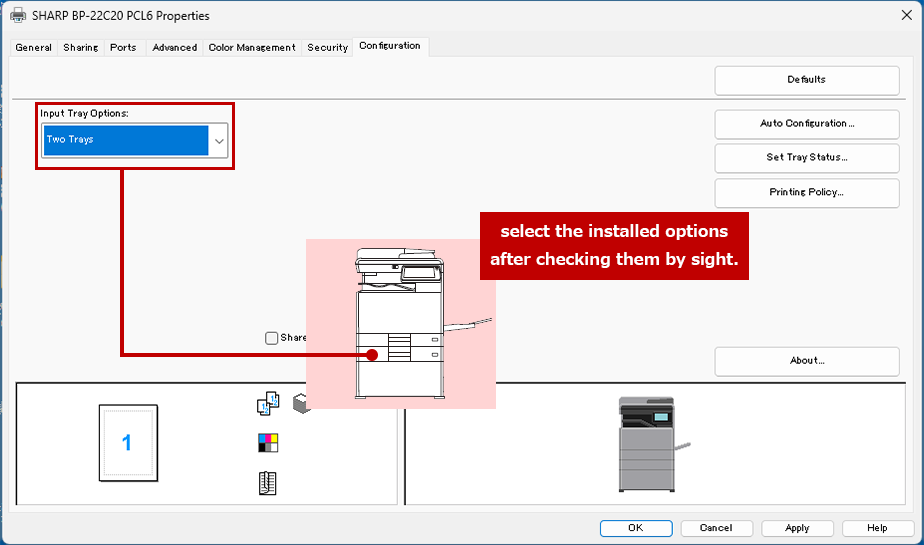This screenshot has width=924, height=545.
Task: Open Printing Policy settings
Action: click(807, 193)
